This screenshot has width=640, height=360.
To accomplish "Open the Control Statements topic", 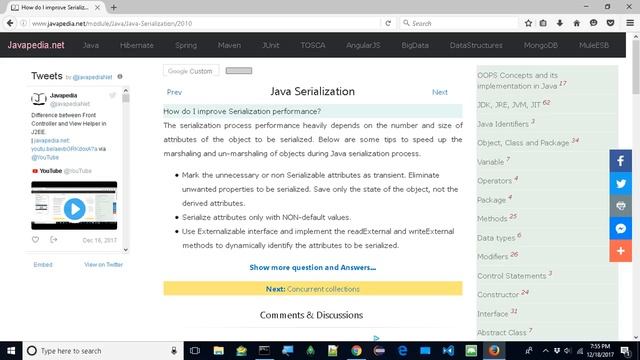I will (511, 276).
